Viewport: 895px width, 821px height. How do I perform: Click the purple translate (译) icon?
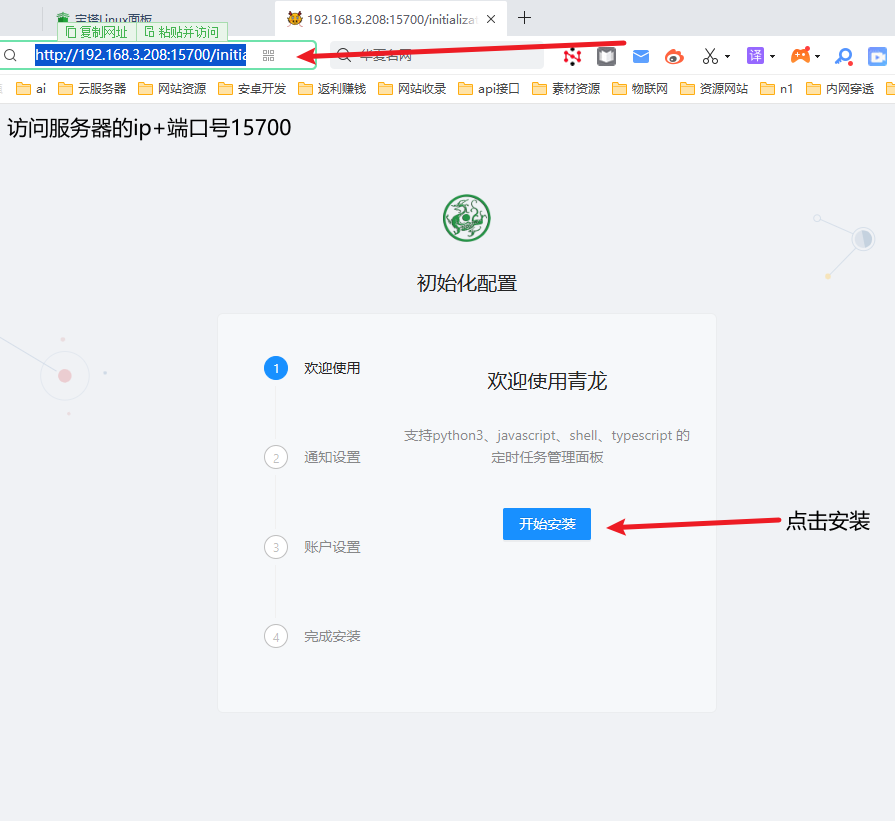click(755, 56)
